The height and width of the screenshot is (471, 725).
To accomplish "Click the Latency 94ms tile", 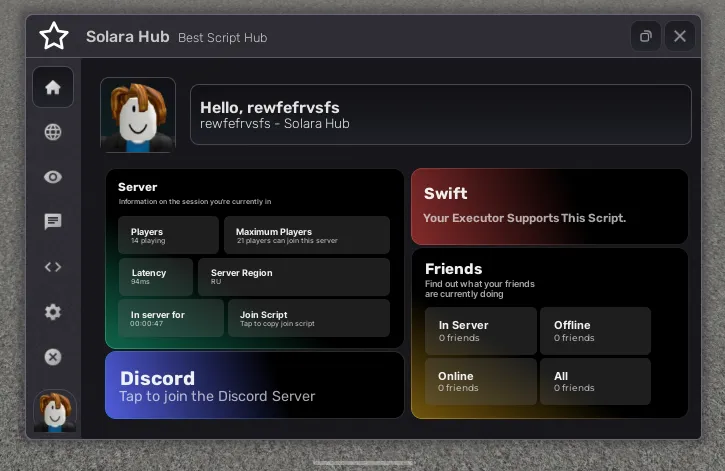I will pyautogui.click(x=156, y=276).
